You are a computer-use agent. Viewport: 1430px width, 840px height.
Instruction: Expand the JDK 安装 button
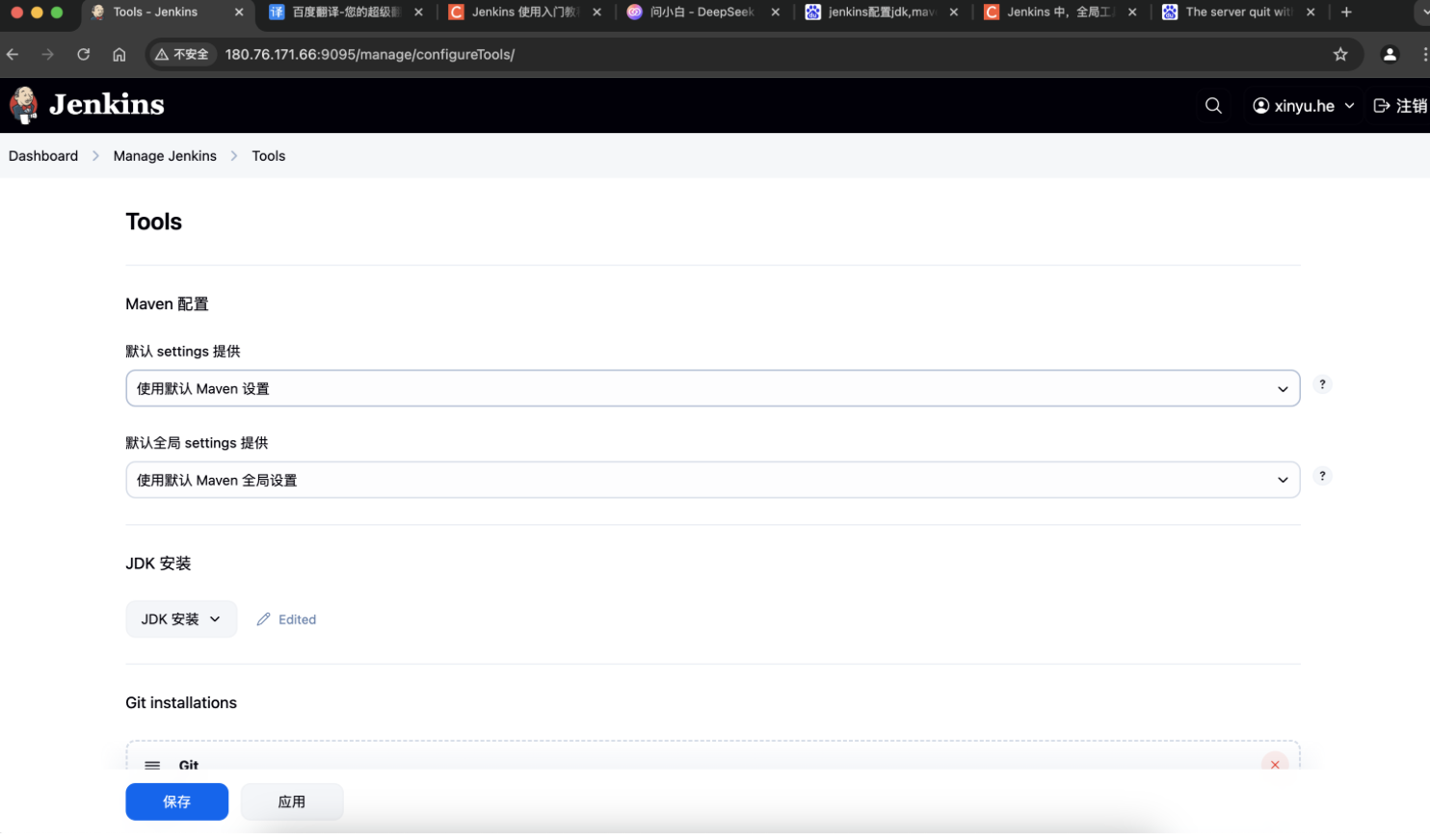pyautogui.click(x=181, y=619)
